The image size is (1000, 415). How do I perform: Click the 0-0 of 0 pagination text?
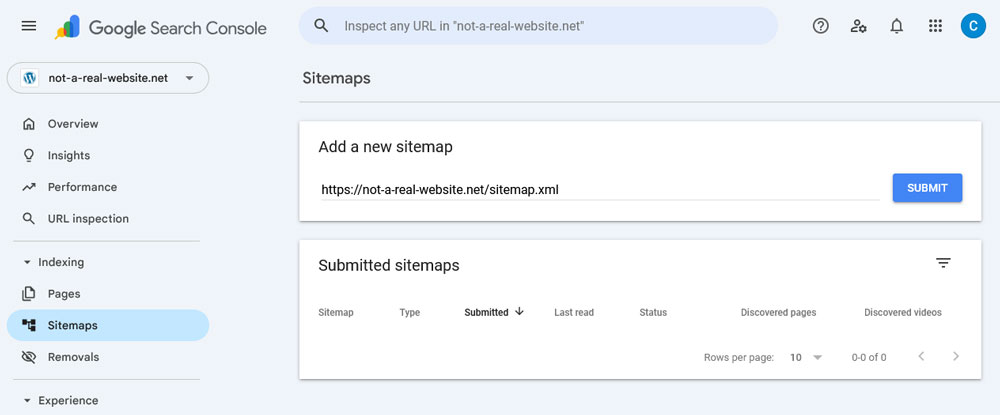869,358
